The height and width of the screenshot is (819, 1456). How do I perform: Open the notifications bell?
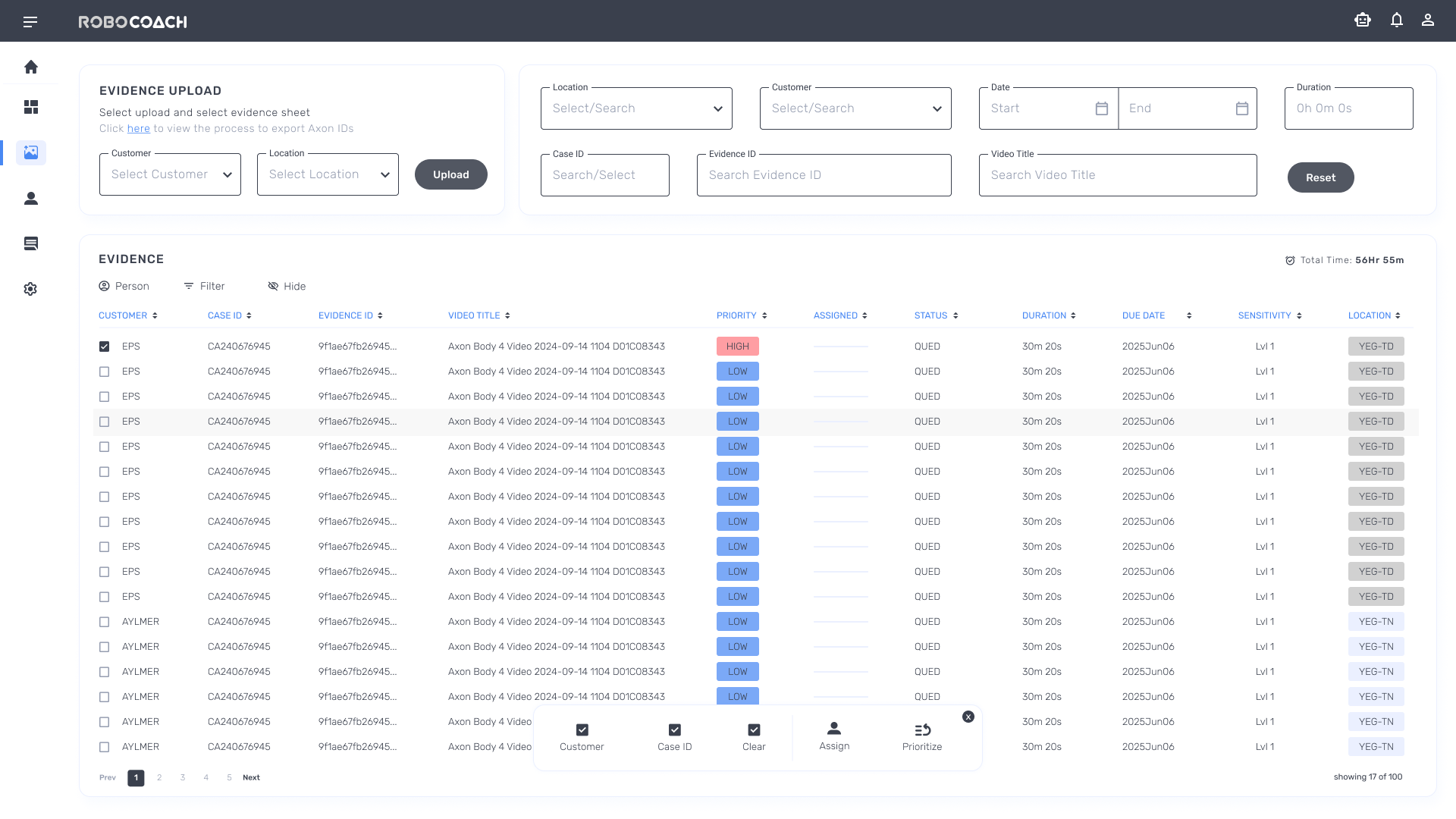click(x=1396, y=20)
